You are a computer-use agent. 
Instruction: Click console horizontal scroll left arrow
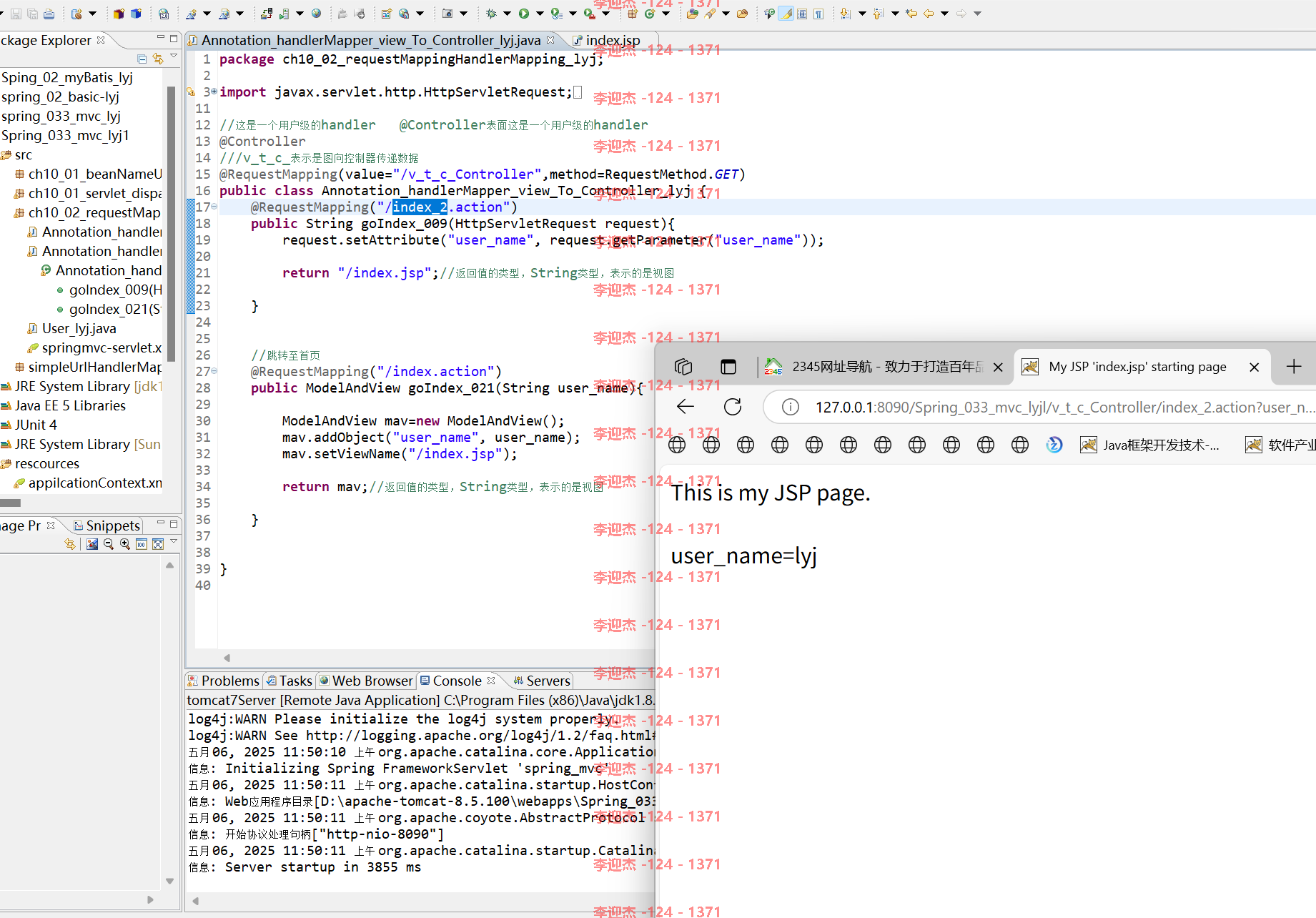pyautogui.click(x=195, y=901)
